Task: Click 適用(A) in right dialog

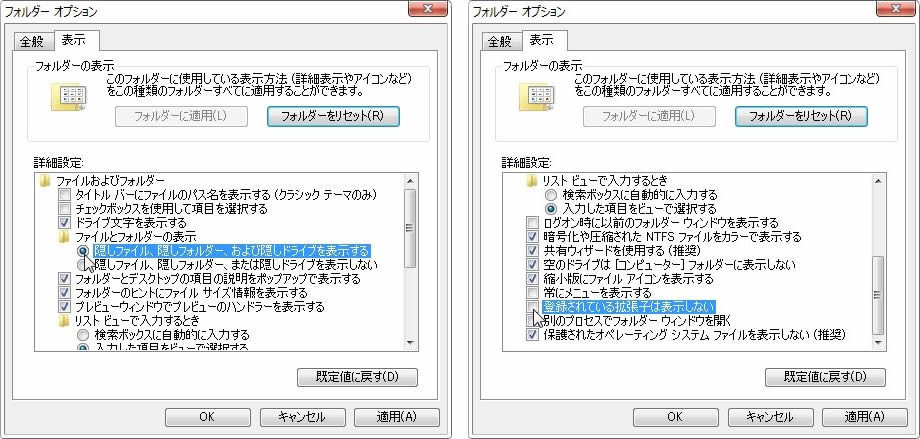Action: [865, 417]
